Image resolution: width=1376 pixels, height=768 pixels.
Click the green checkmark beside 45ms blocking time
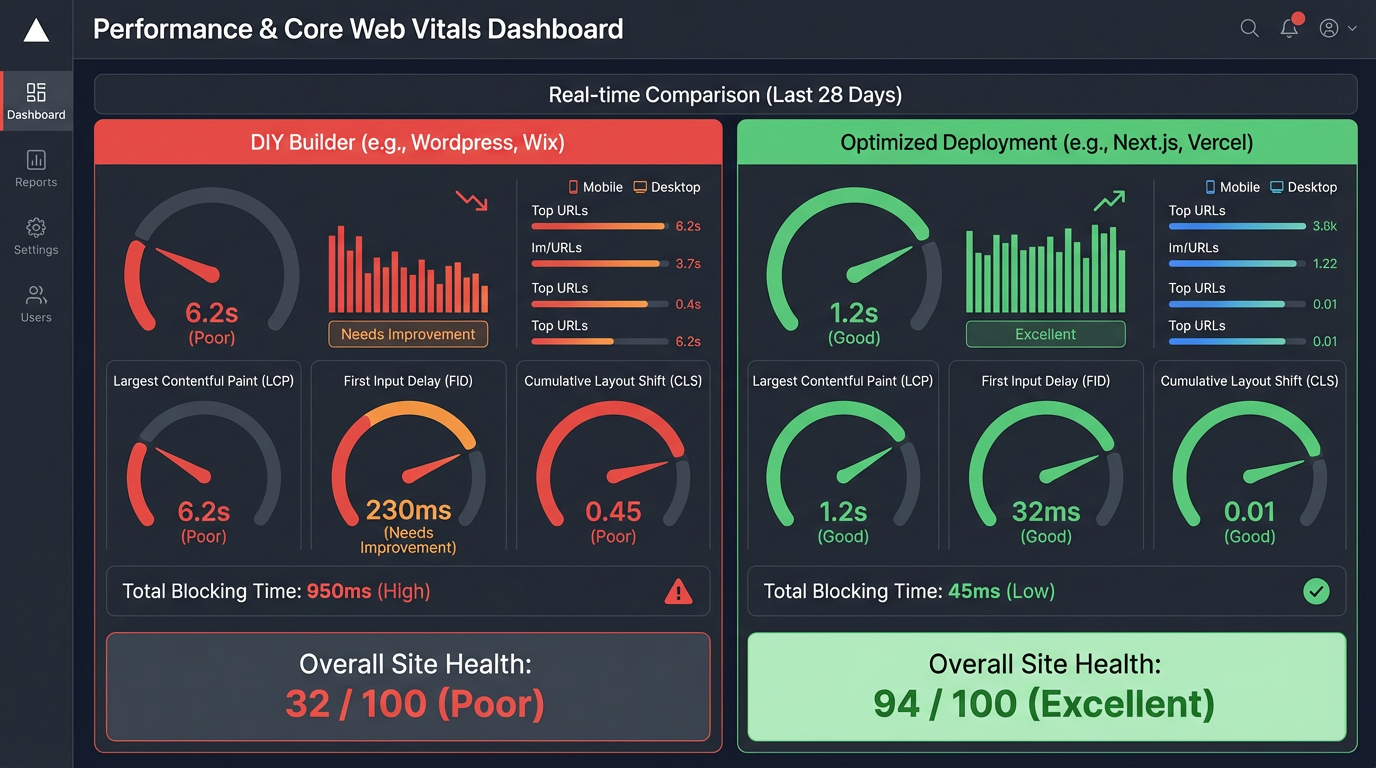click(1316, 591)
